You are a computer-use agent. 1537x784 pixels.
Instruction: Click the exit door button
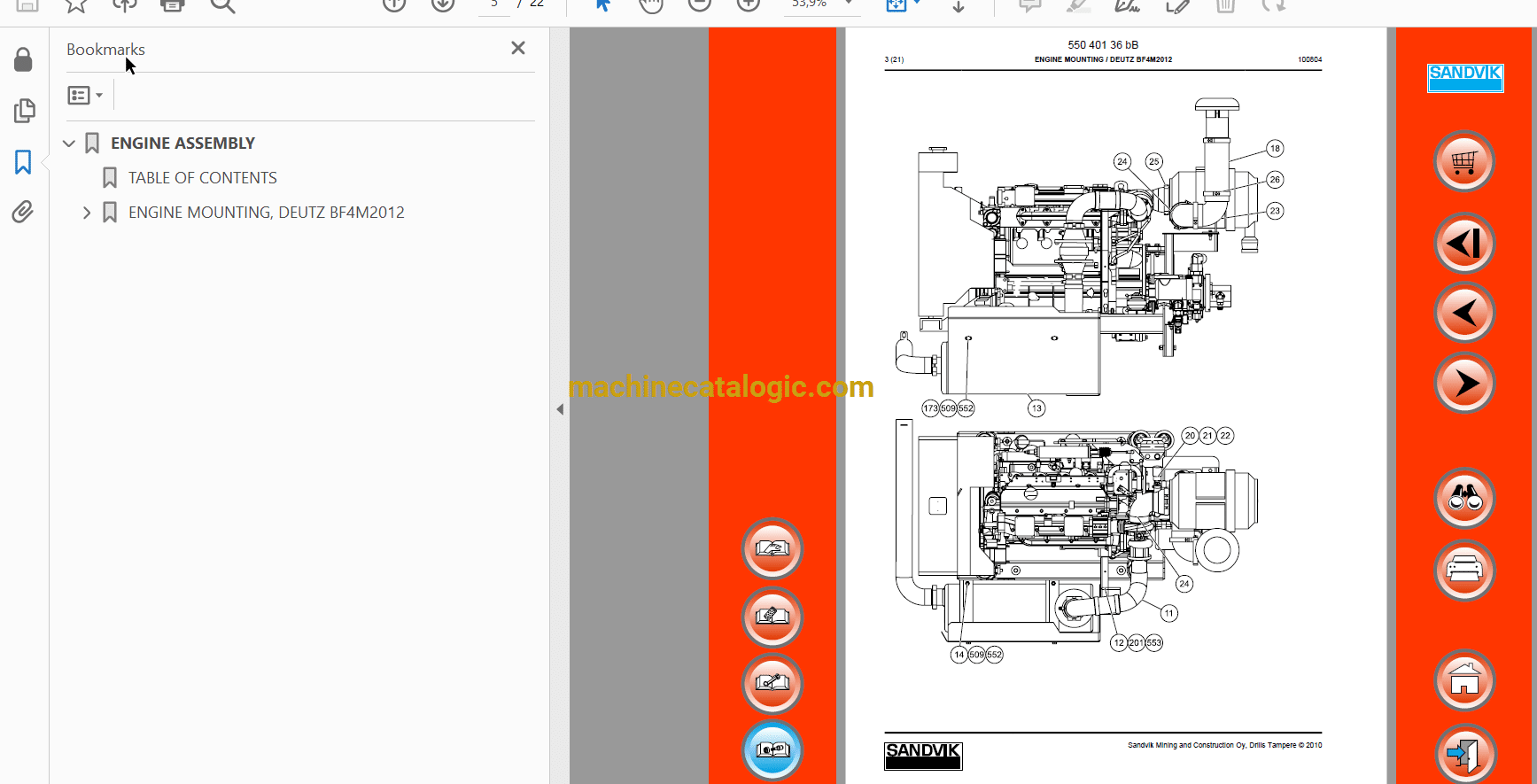[1463, 754]
